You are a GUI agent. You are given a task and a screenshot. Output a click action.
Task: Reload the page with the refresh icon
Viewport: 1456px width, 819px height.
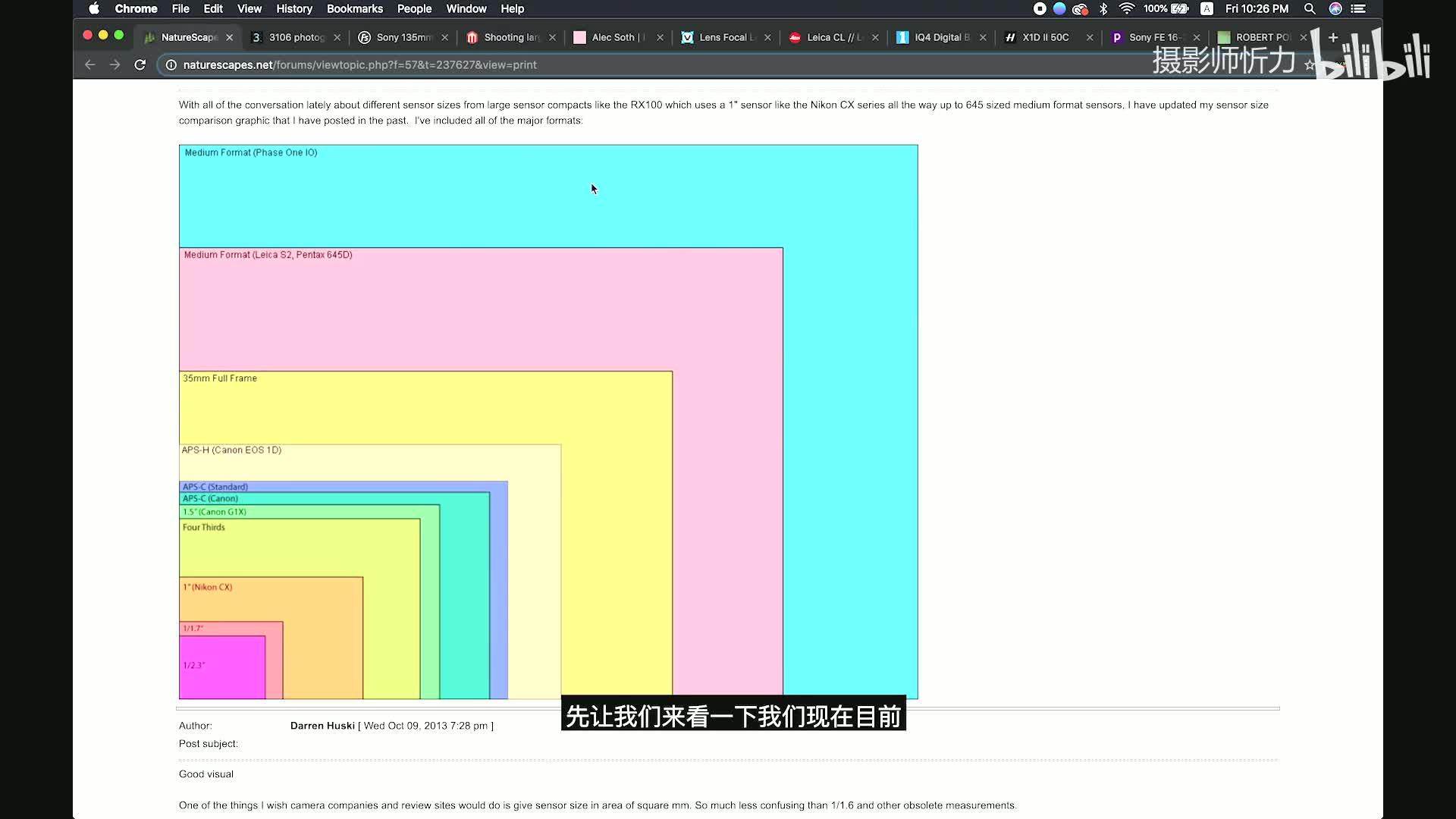(140, 65)
